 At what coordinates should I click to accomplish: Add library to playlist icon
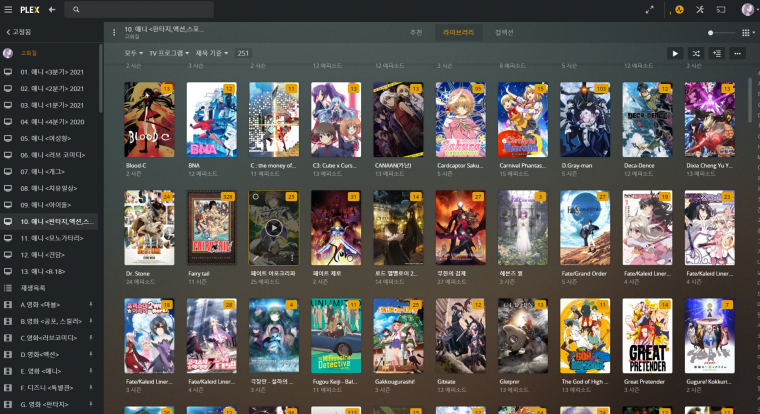pos(717,53)
